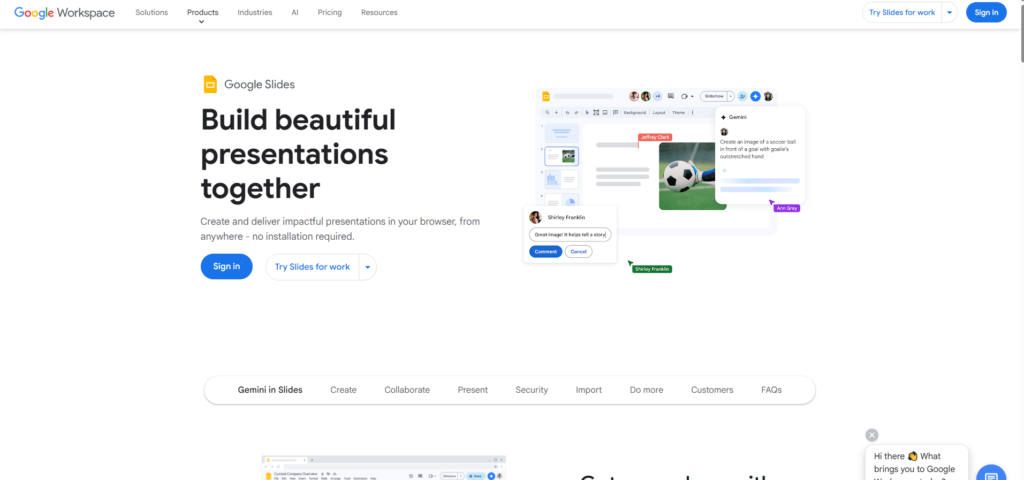Click the comment text field reading Great image
1024x480 pixels.
[x=570, y=234]
